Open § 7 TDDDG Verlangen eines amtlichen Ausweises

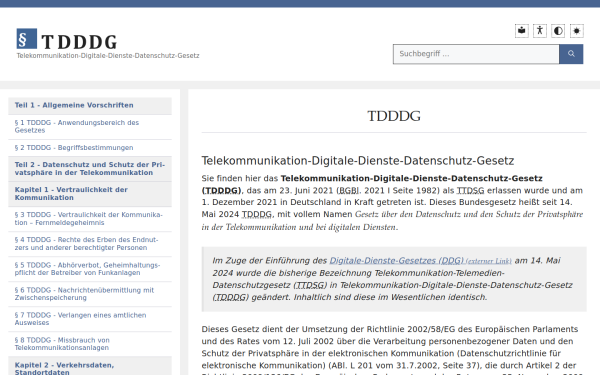[90, 319]
